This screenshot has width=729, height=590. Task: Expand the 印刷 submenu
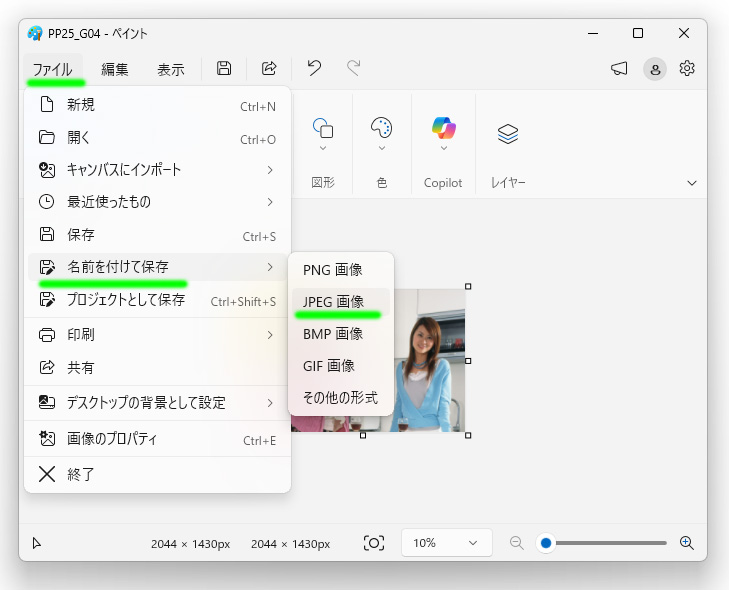pos(157,335)
